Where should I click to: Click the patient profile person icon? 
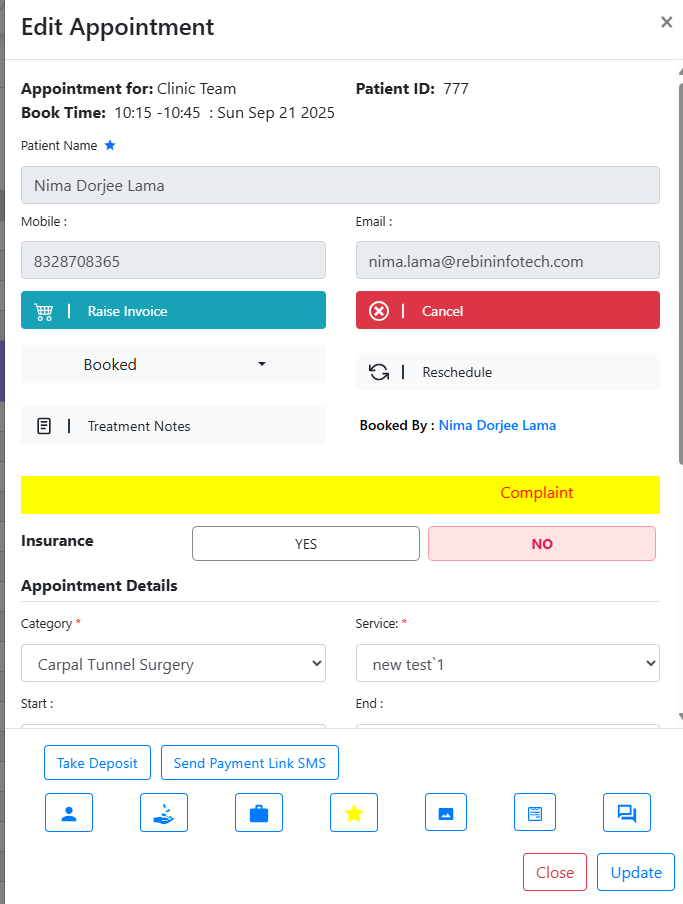(69, 813)
